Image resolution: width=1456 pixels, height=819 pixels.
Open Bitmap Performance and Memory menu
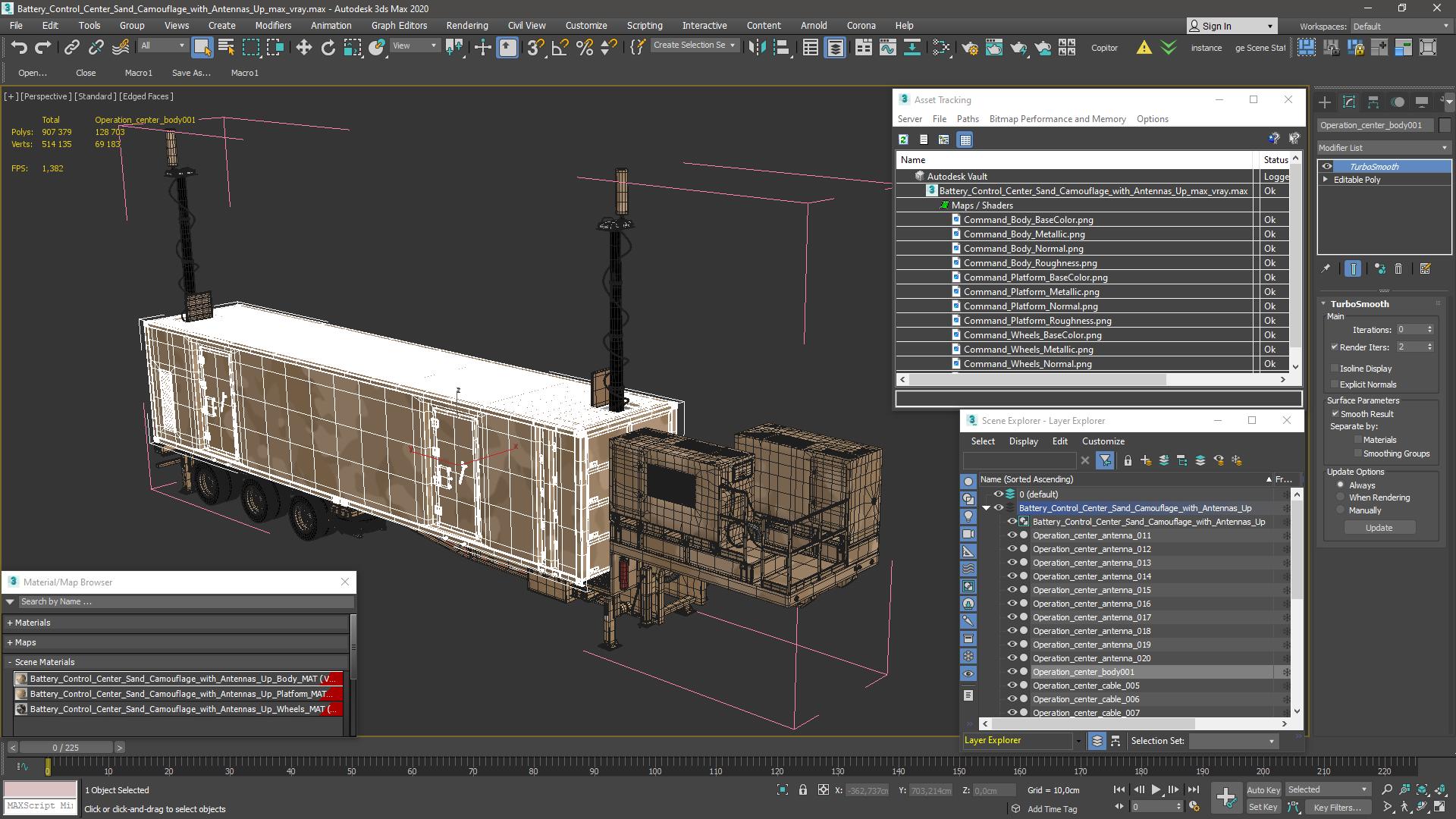(x=1057, y=119)
